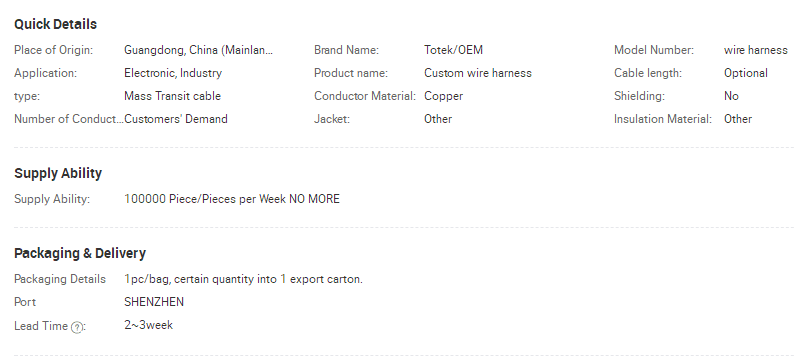Click the 'Totek/OEM' brand name value
The height and width of the screenshot is (361, 795).
point(453,50)
